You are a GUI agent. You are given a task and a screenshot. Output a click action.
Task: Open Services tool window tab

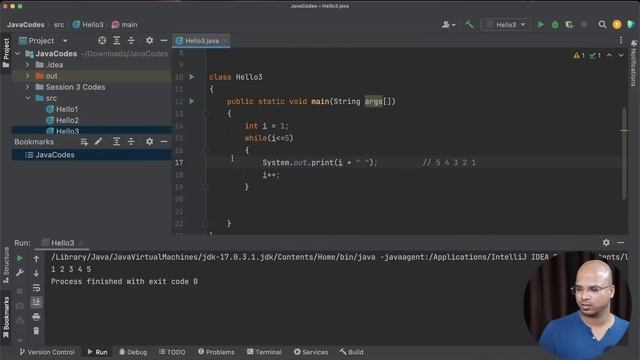click(x=311, y=352)
